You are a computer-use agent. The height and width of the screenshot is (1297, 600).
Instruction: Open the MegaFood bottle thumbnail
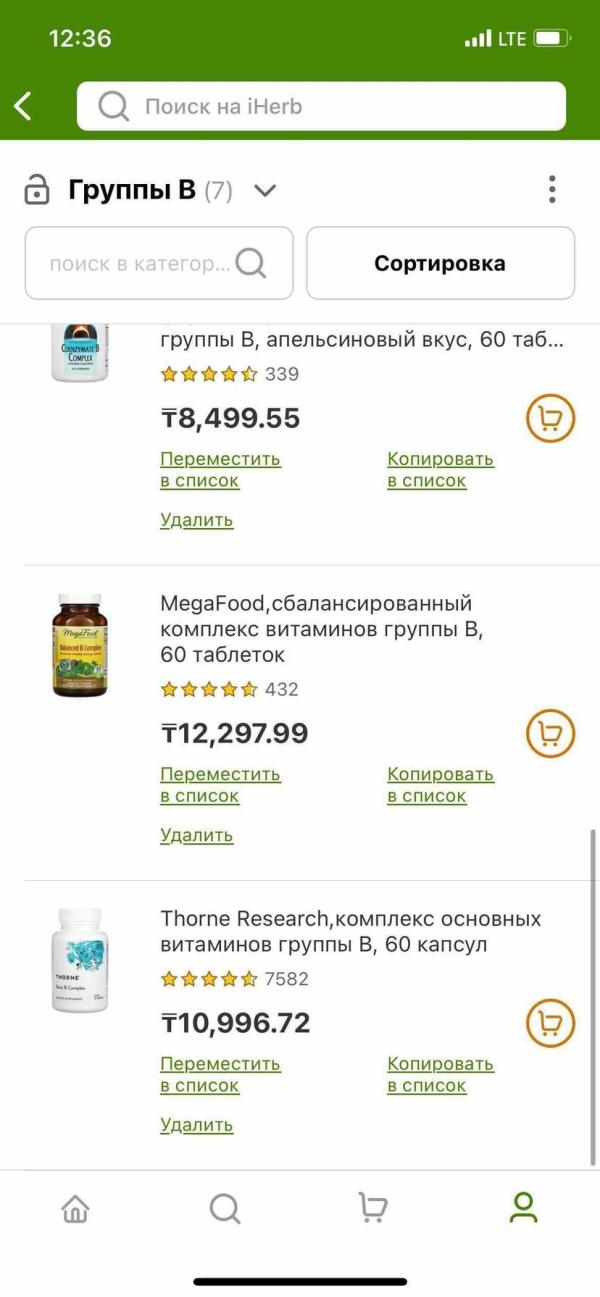point(80,645)
